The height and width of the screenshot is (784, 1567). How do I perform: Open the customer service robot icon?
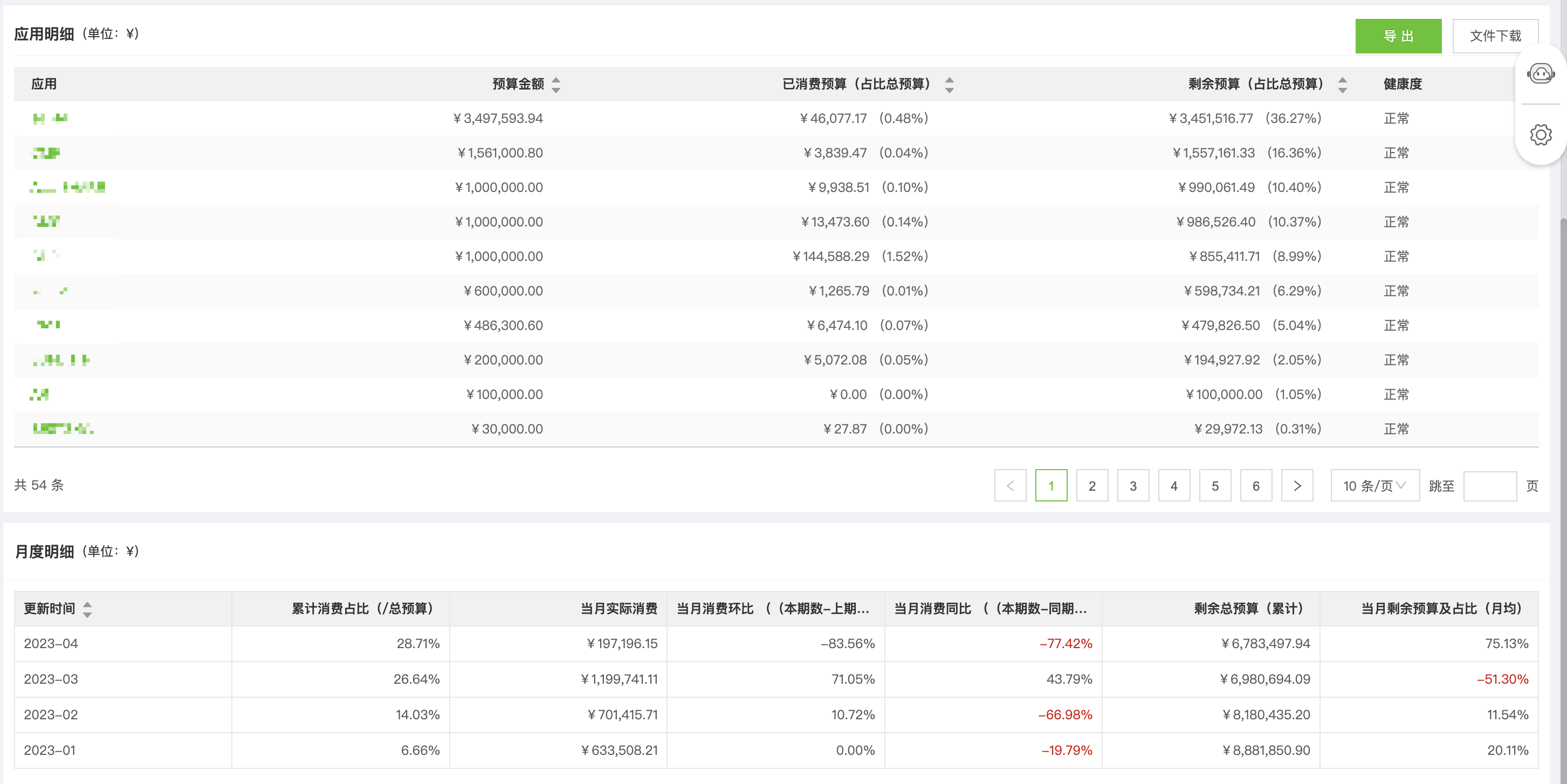(x=1540, y=74)
